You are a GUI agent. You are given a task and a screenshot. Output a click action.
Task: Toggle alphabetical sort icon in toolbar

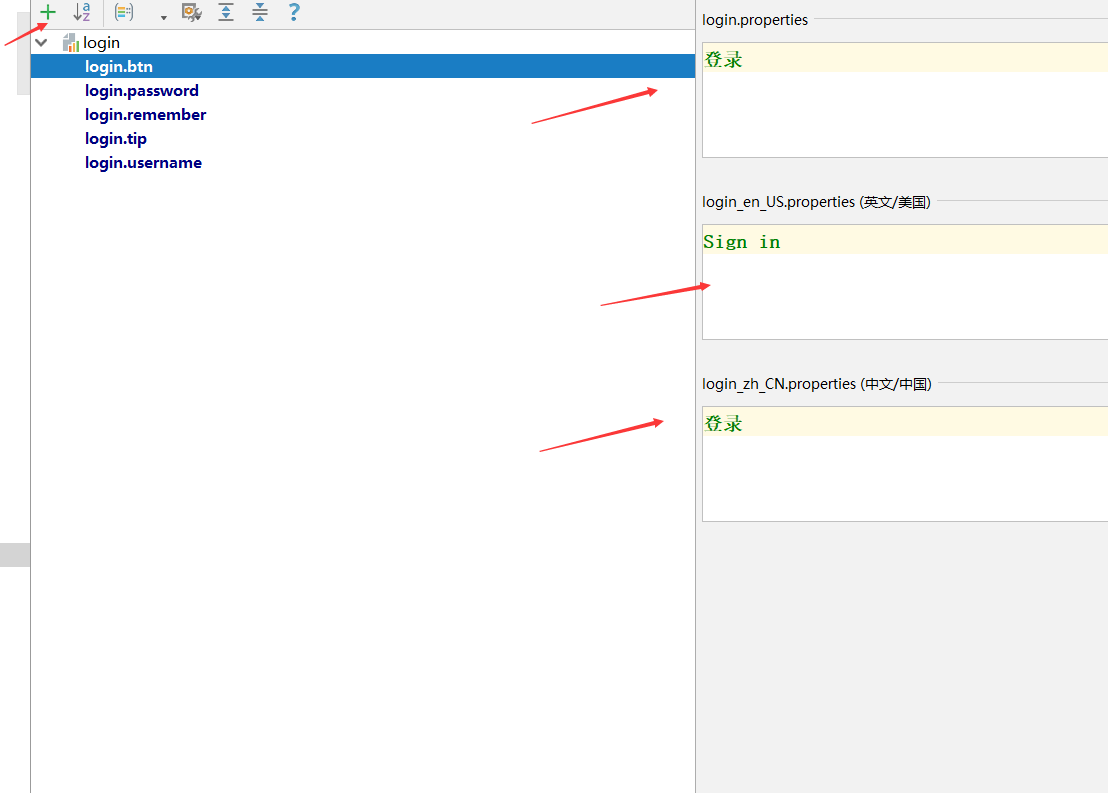coord(82,12)
